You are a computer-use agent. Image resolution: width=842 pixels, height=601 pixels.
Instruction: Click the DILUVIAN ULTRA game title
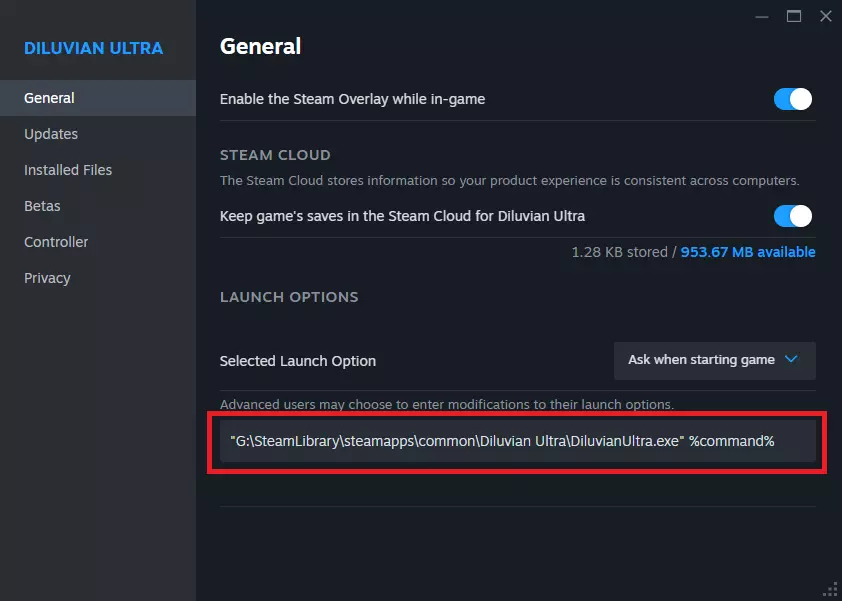[93, 48]
